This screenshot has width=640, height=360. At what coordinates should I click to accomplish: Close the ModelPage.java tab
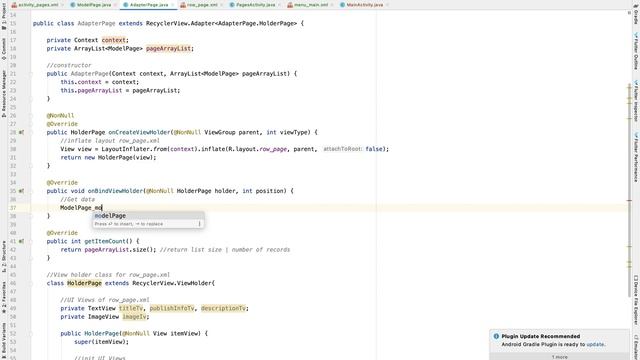(x=115, y=5)
